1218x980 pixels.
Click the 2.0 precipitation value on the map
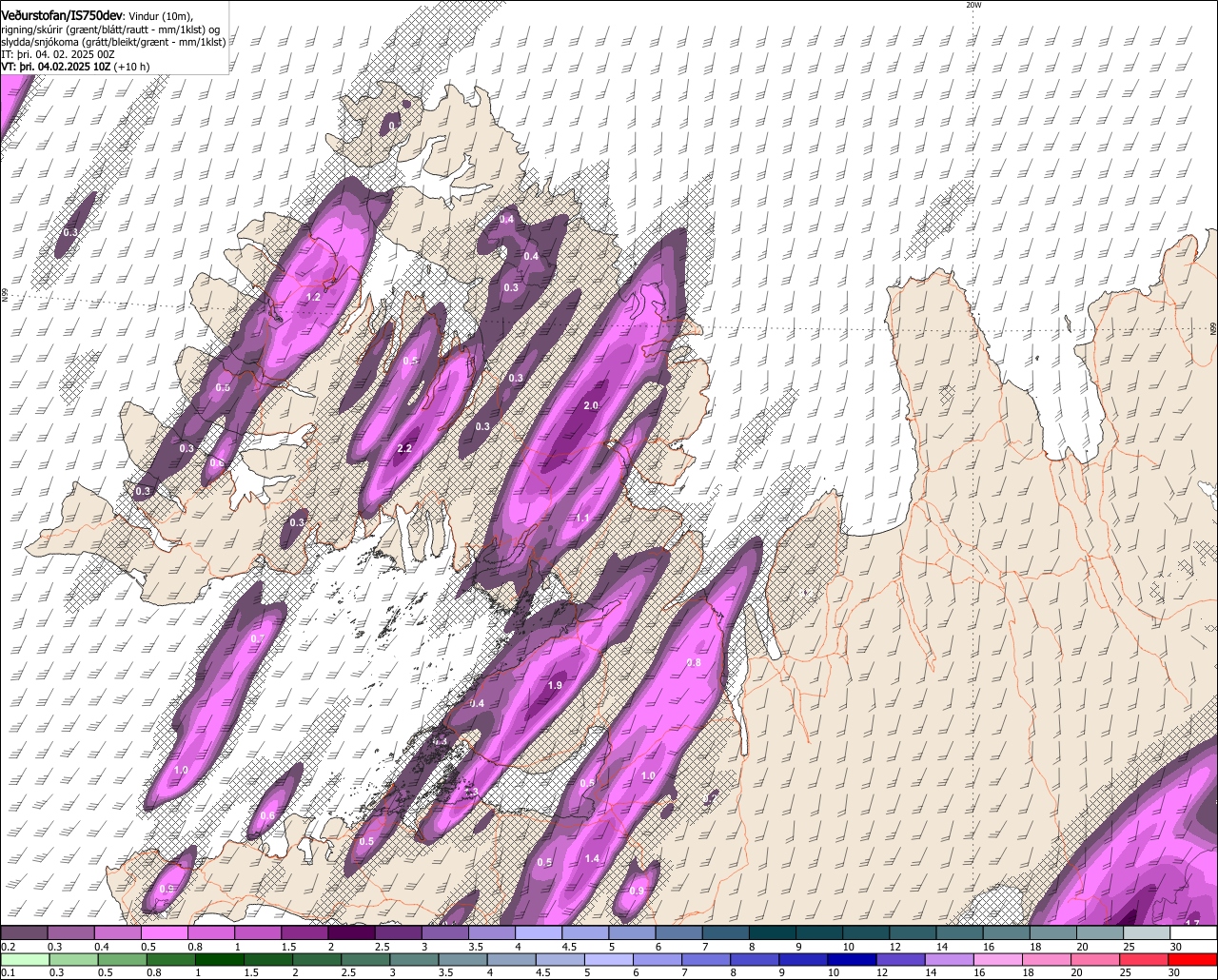590,406
